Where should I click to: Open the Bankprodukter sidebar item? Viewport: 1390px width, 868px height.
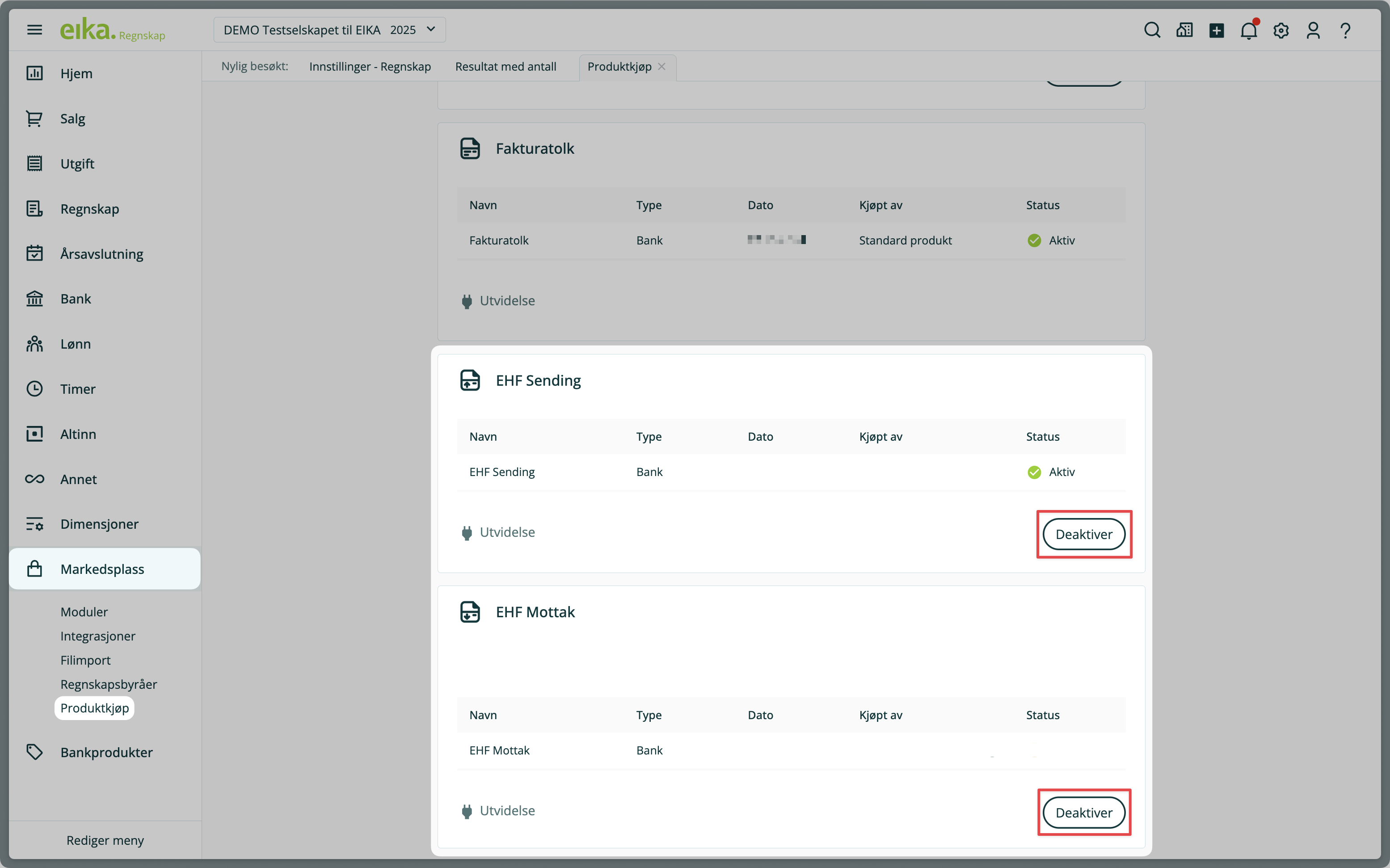[x=106, y=752]
